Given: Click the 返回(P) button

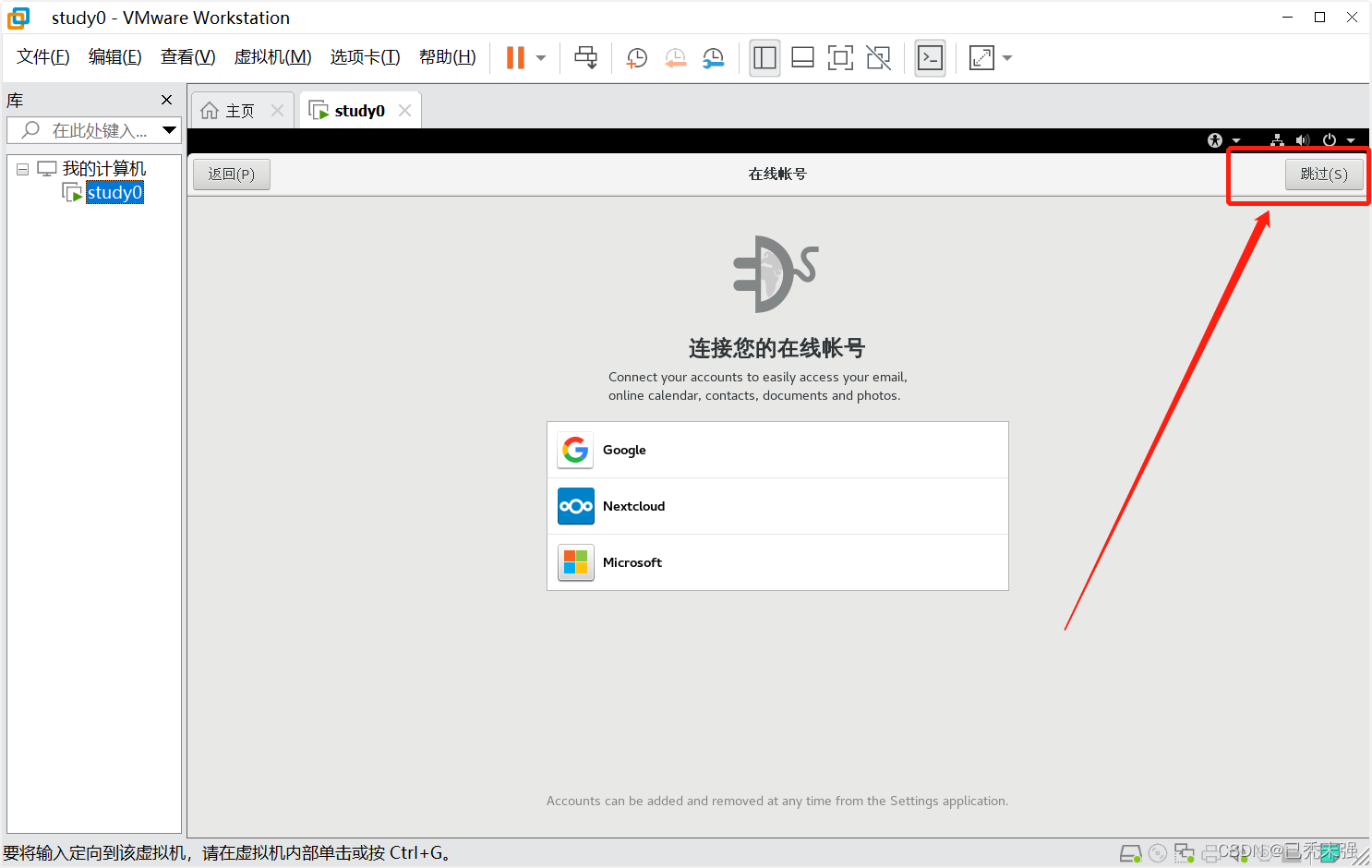Looking at the screenshot, I should [232, 174].
